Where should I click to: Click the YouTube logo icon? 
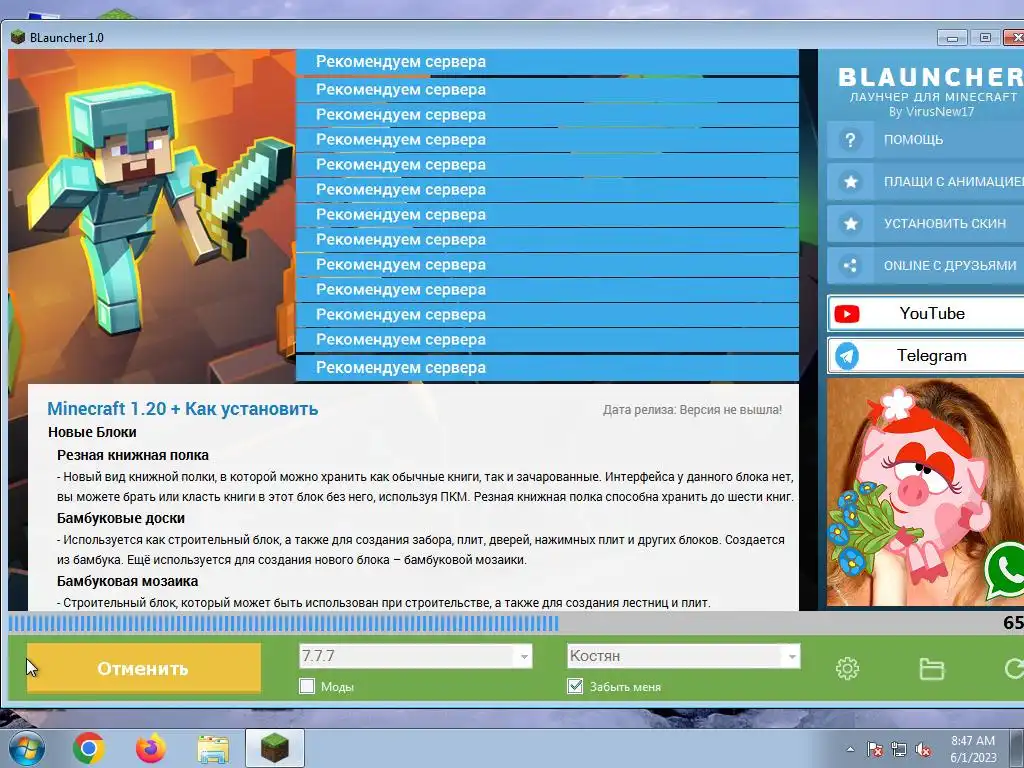click(847, 314)
